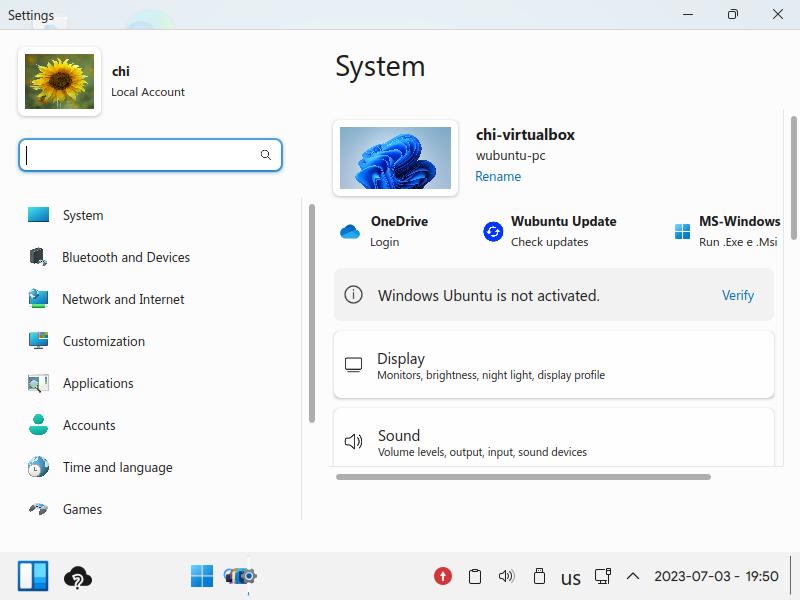This screenshot has width=800, height=600.
Task: Click the Rename link under wubuntu-pc
Action: 498,177
